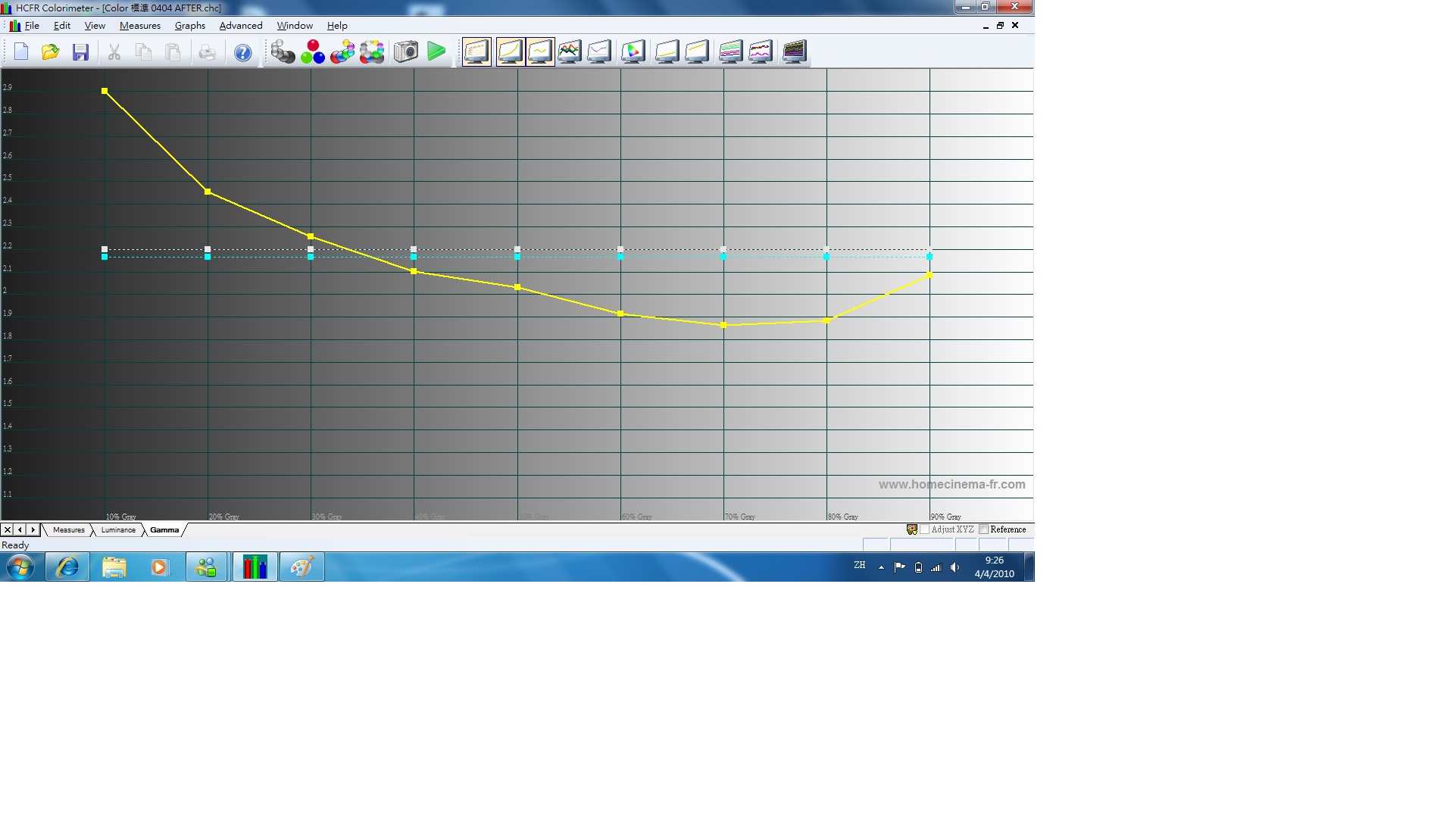Click the play button to start measurement
Screen dimensions: 1456x818
[x=436, y=52]
